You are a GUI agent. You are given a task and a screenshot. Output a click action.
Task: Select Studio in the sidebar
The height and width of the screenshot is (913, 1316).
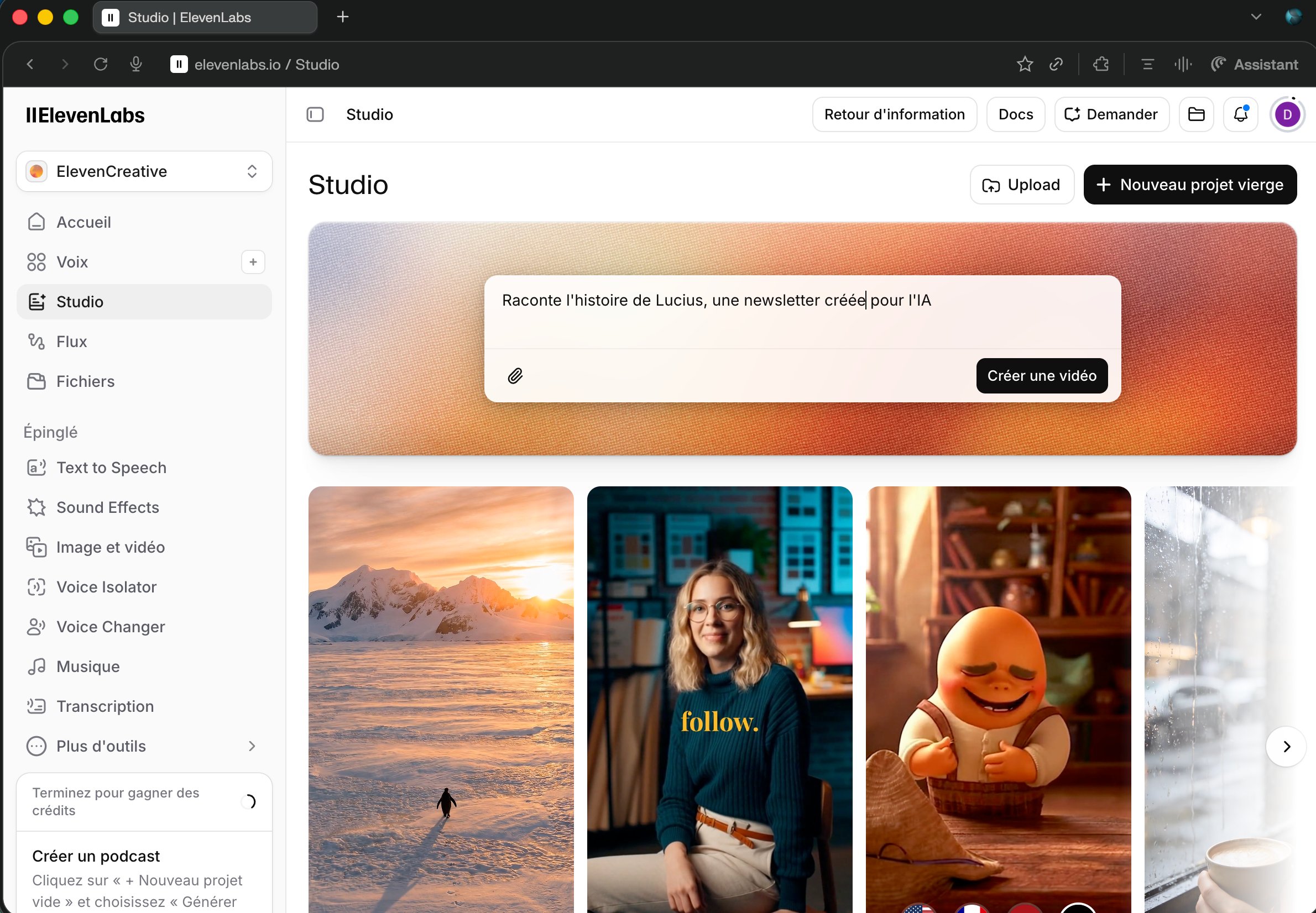(144, 301)
